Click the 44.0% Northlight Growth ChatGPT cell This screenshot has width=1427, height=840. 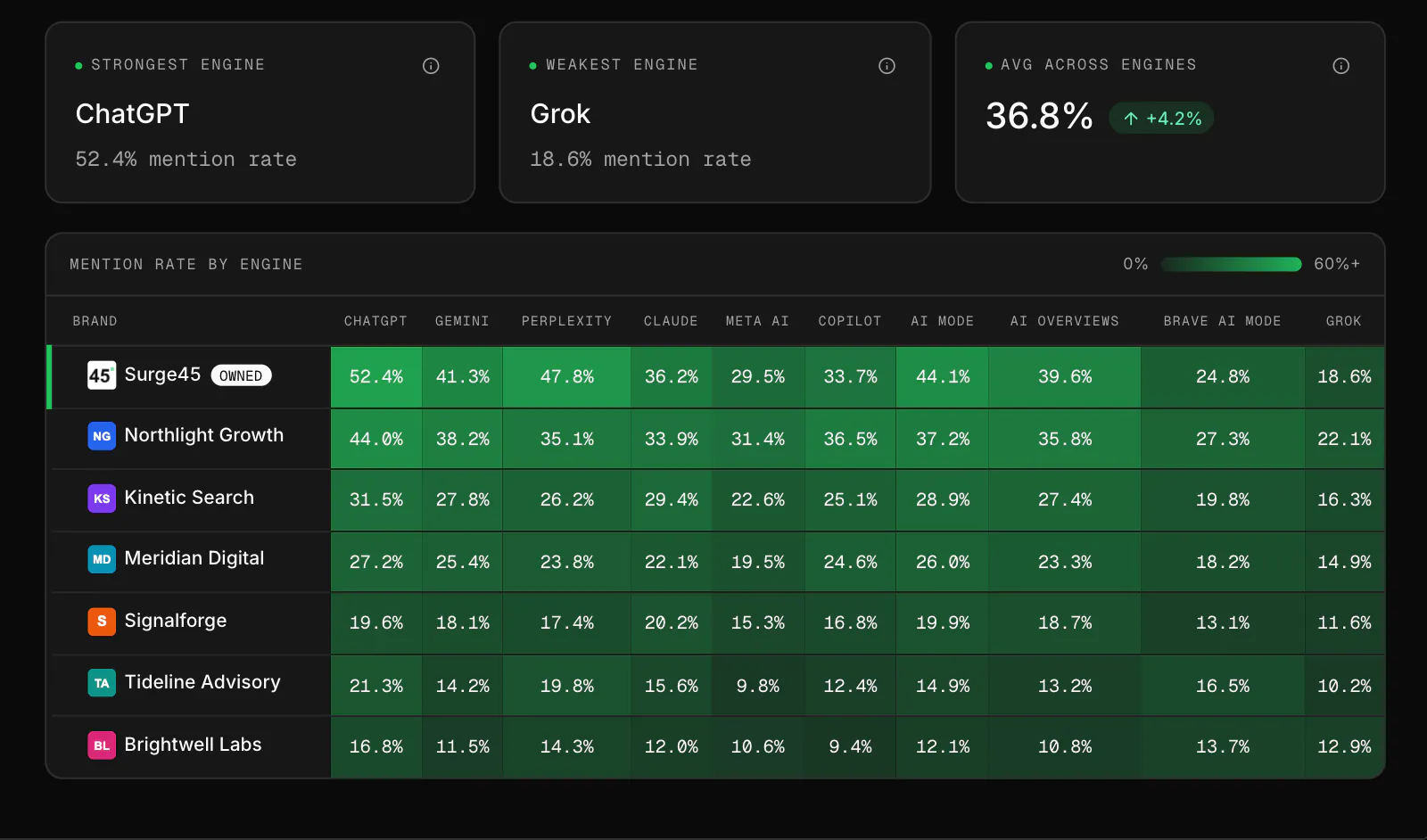click(x=375, y=440)
